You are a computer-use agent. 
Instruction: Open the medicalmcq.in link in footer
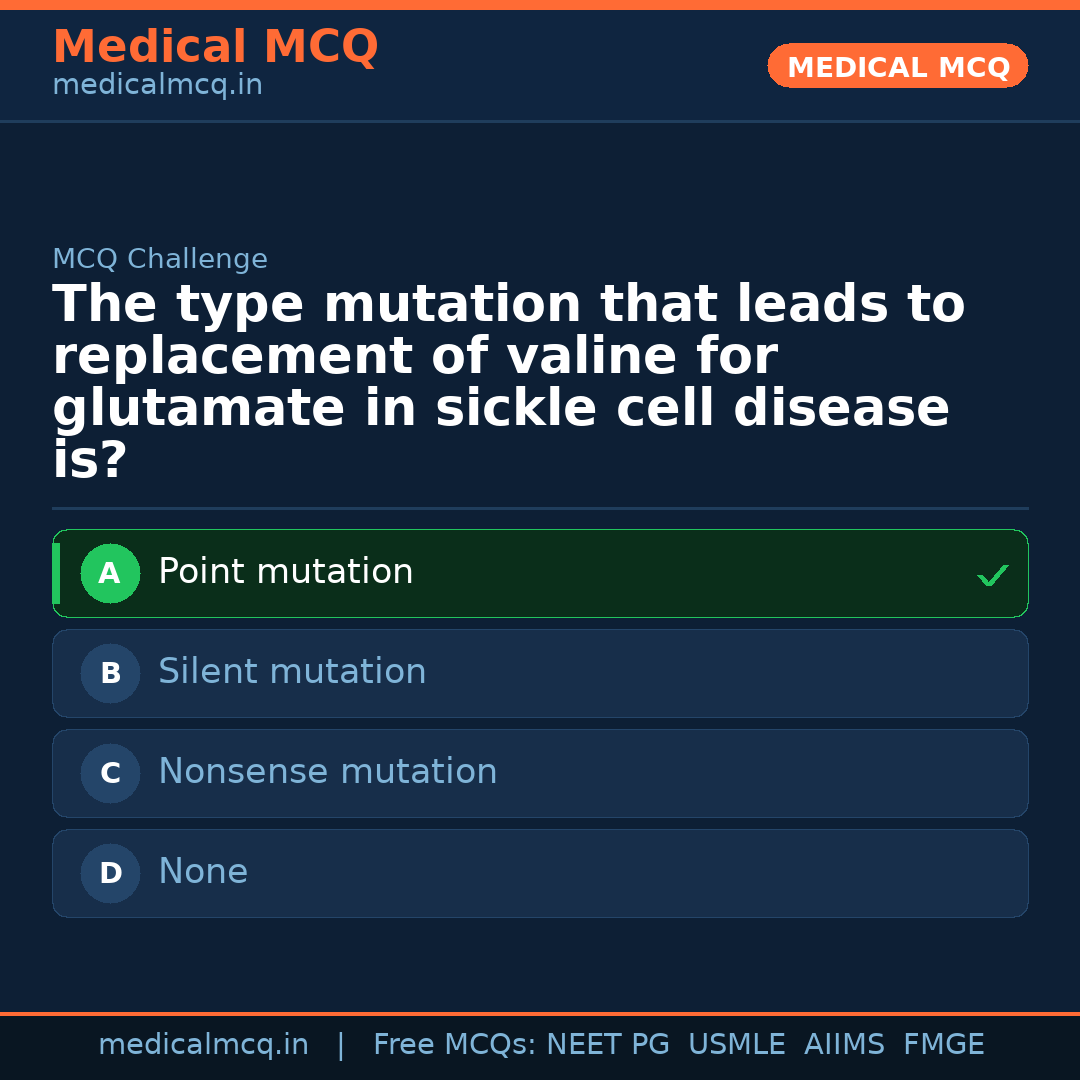(203, 1045)
